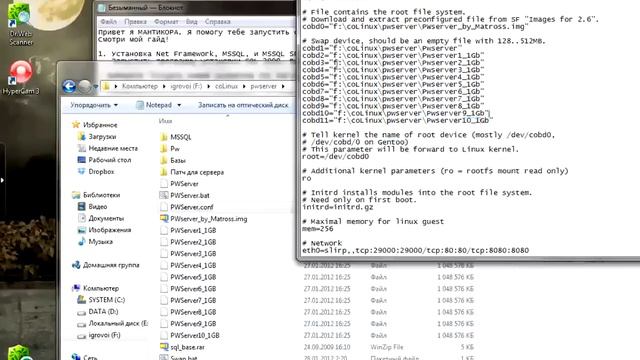Screen dimensions: 640x360
Task: Select the PWserver_by_Matross.img file icon
Action: click(x=164, y=219)
